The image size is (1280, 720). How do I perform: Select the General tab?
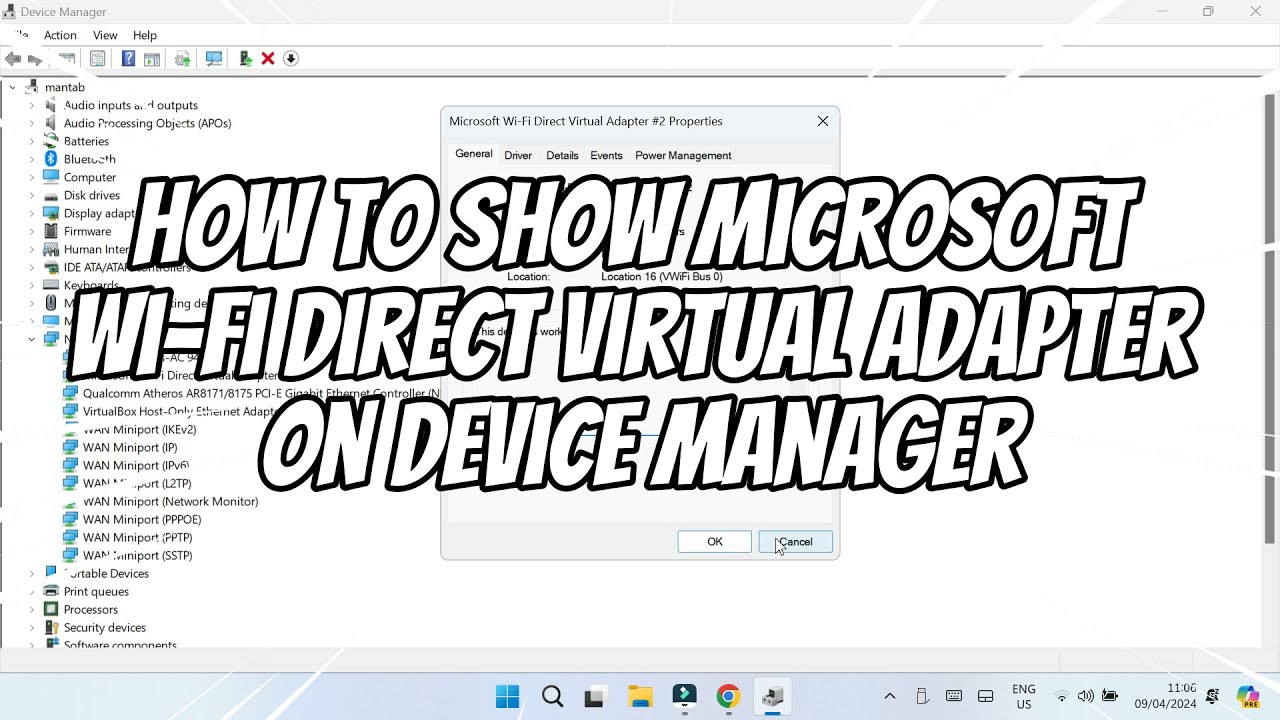coord(474,154)
